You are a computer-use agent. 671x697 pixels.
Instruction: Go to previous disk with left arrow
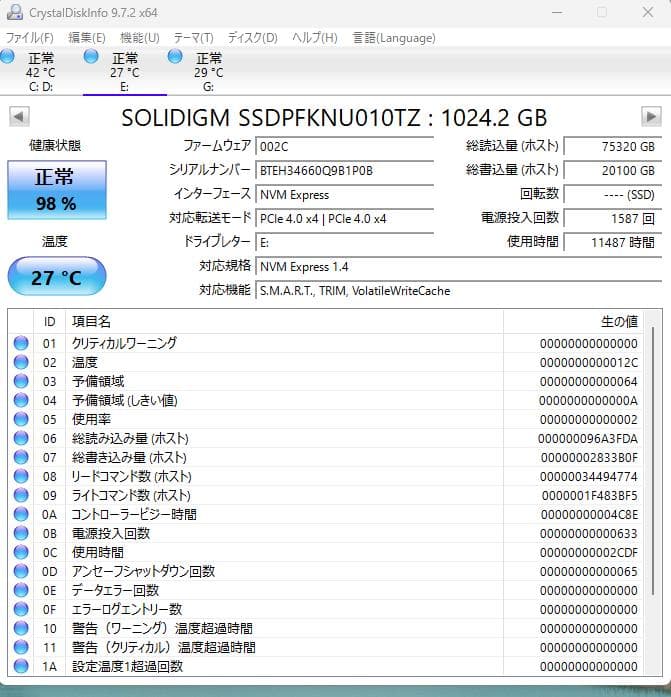click(19, 117)
